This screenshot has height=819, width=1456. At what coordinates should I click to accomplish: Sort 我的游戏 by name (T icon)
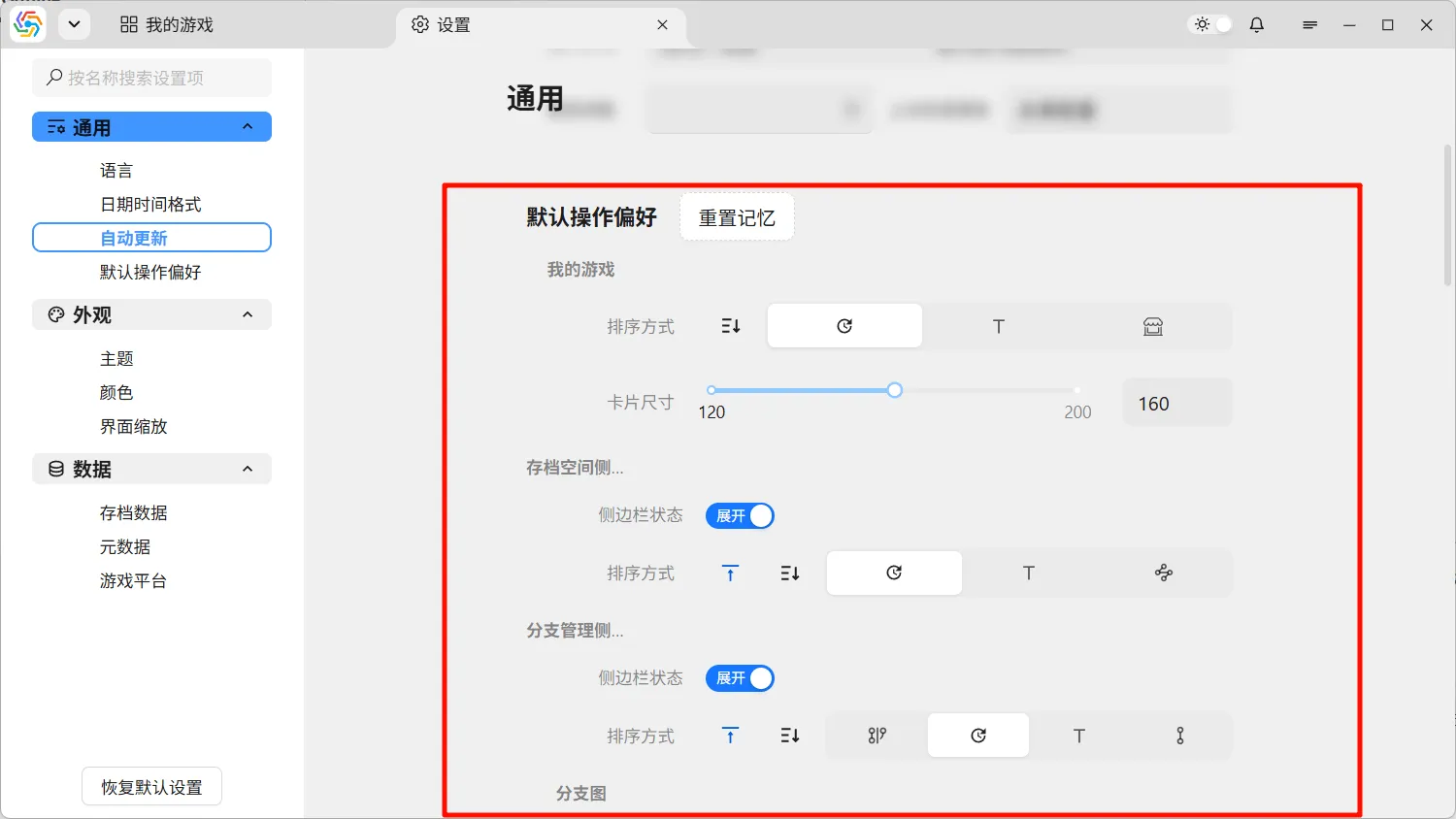(998, 326)
